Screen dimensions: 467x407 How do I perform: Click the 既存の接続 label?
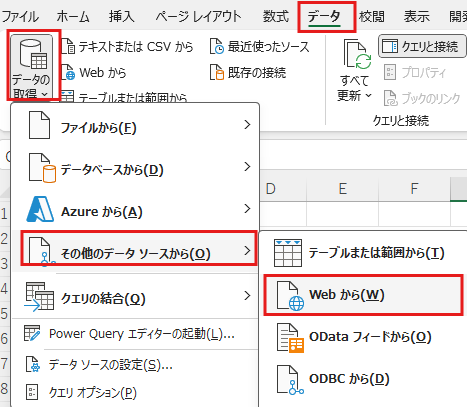click(257, 72)
